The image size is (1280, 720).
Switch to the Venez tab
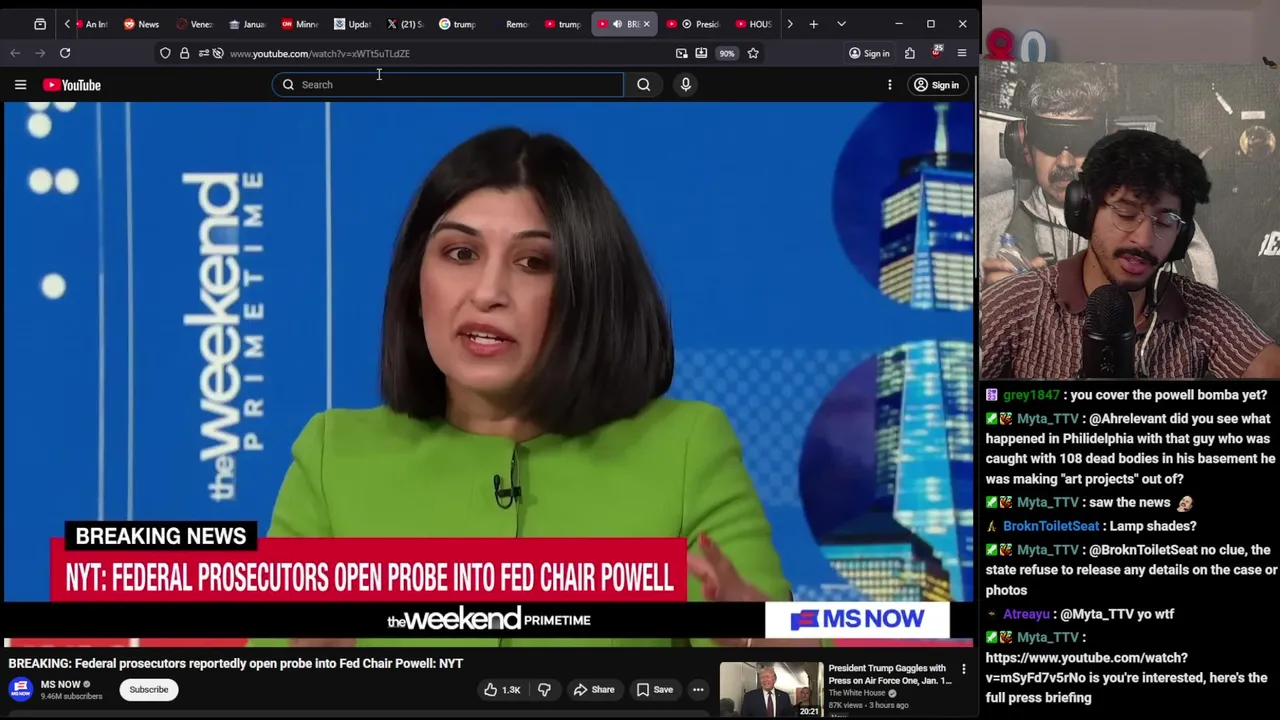[193, 24]
